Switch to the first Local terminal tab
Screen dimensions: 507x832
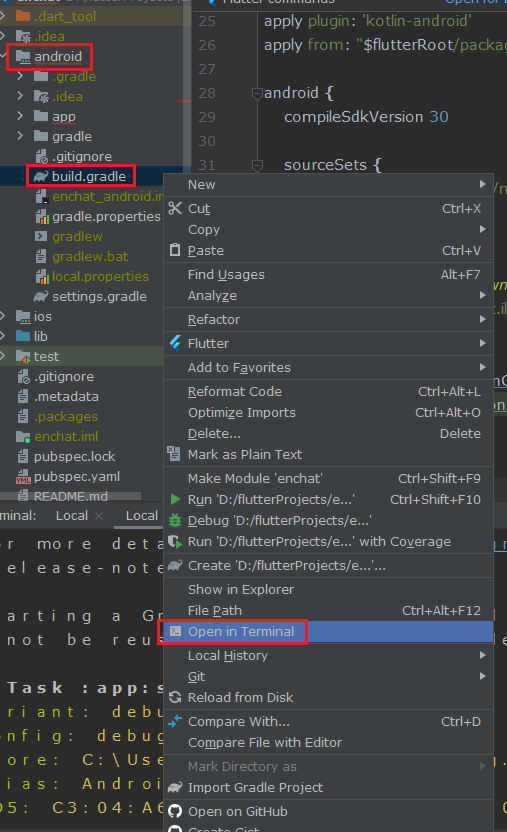point(72,515)
